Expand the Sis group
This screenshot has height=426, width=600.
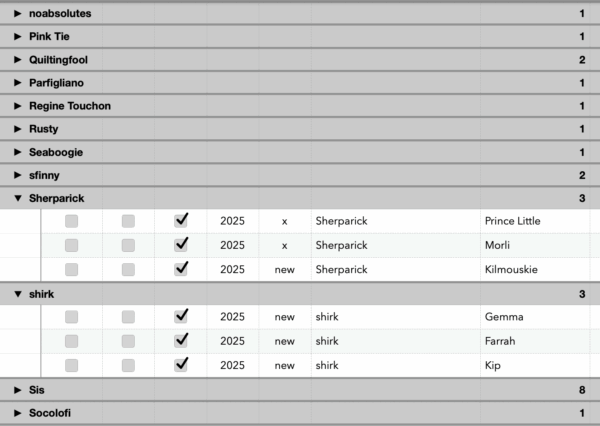click(18, 389)
